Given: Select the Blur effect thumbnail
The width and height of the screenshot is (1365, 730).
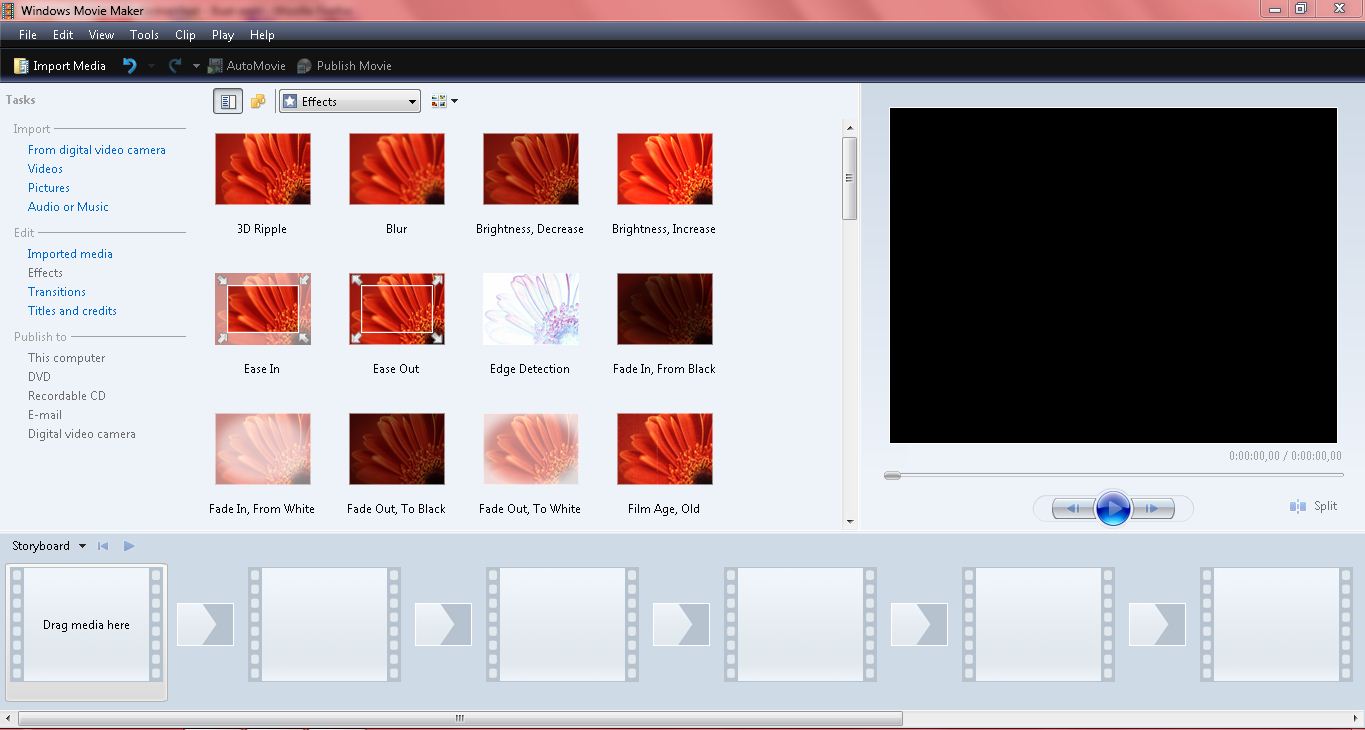Looking at the screenshot, I should 396,168.
